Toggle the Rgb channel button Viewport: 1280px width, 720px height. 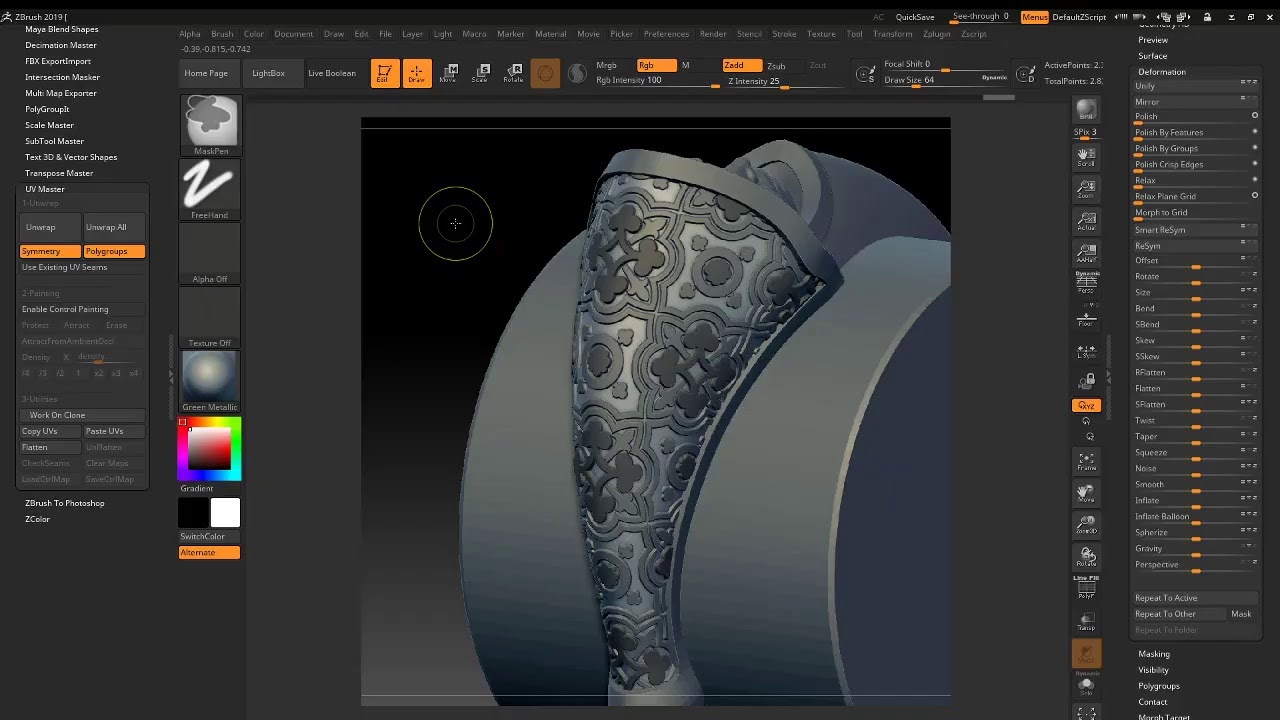point(656,65)
